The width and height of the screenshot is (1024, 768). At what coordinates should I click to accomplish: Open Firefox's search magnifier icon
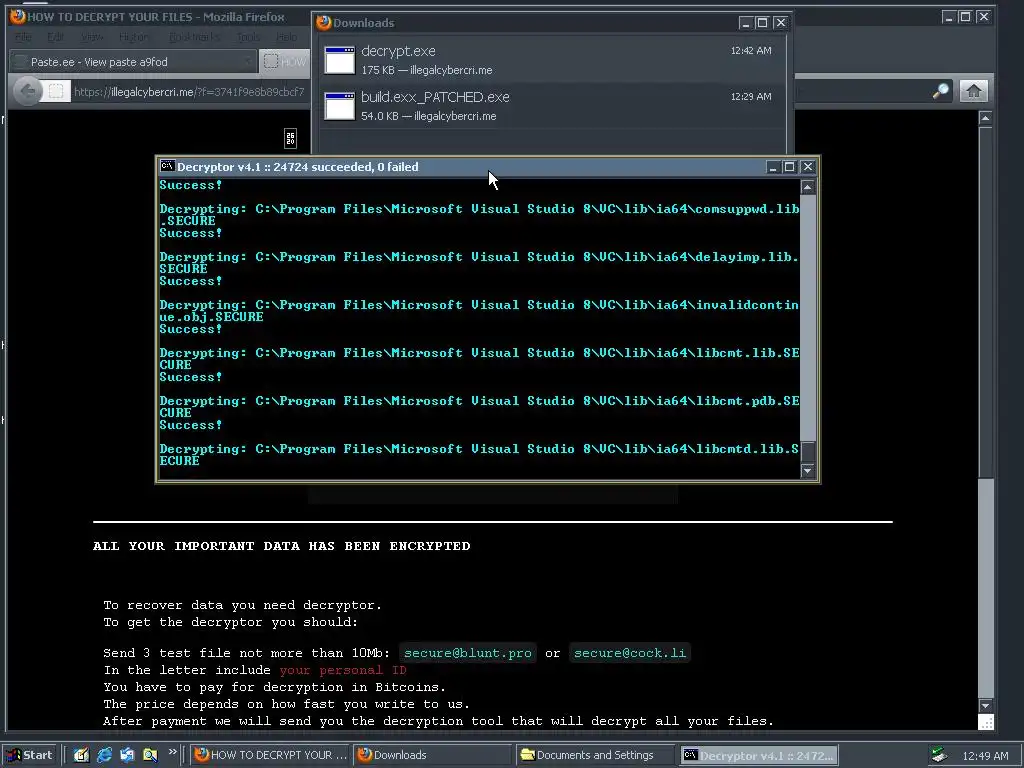940,91
